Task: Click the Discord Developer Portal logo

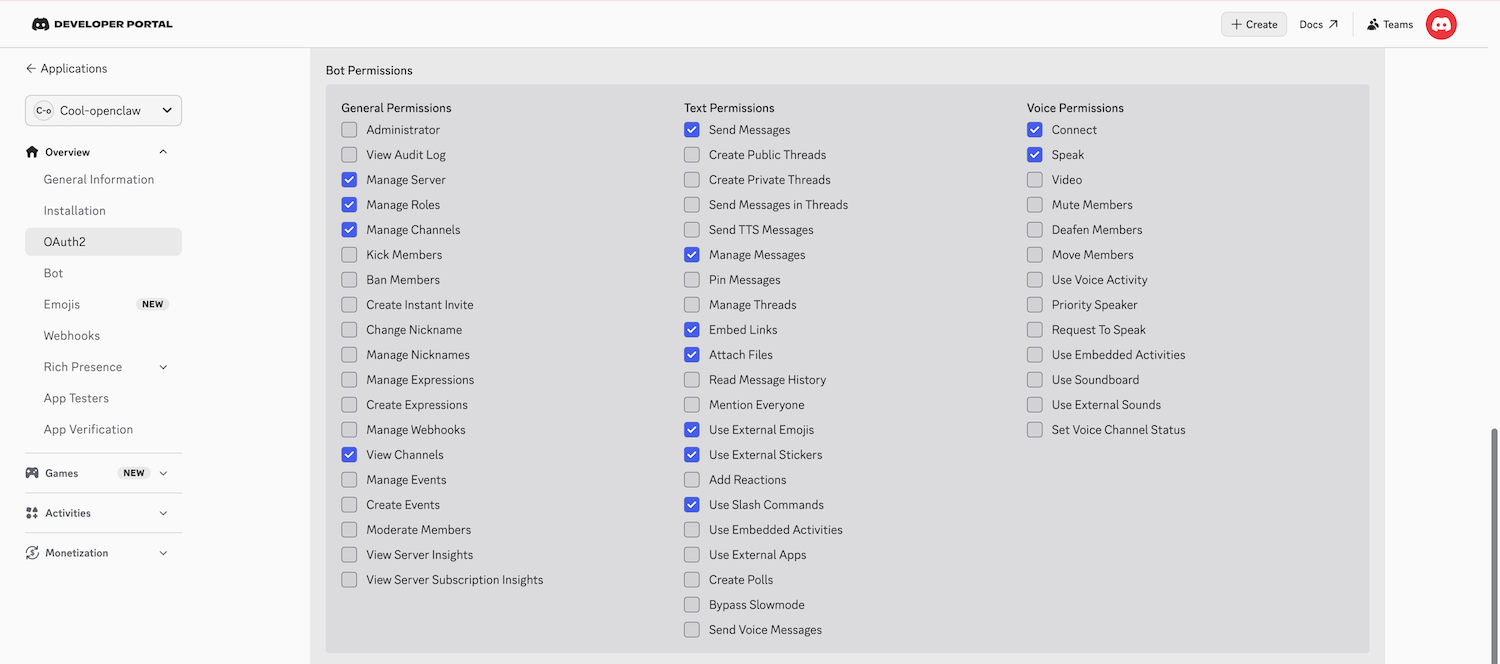Action: tap(100, 23)
